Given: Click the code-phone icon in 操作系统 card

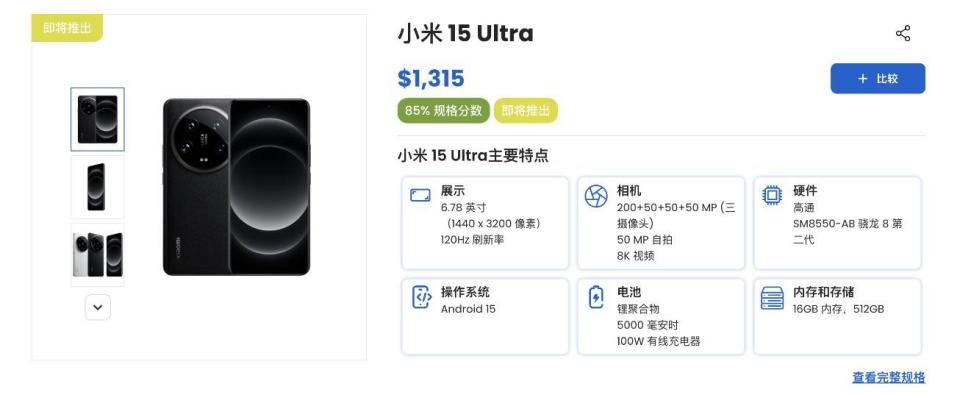Looking at the screenshot, I should [421, 297].
